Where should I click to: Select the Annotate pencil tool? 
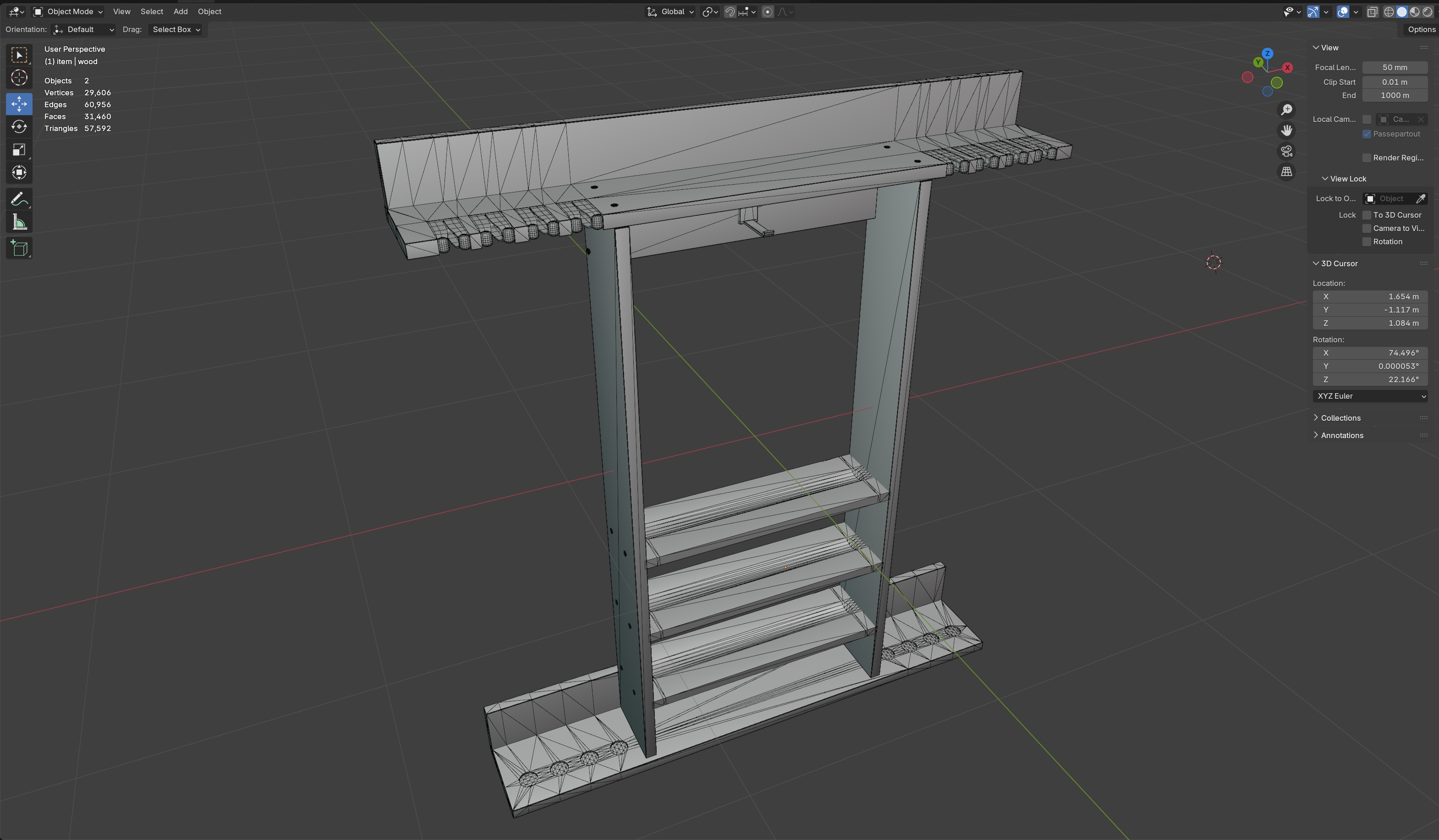(x=19, y=199)
